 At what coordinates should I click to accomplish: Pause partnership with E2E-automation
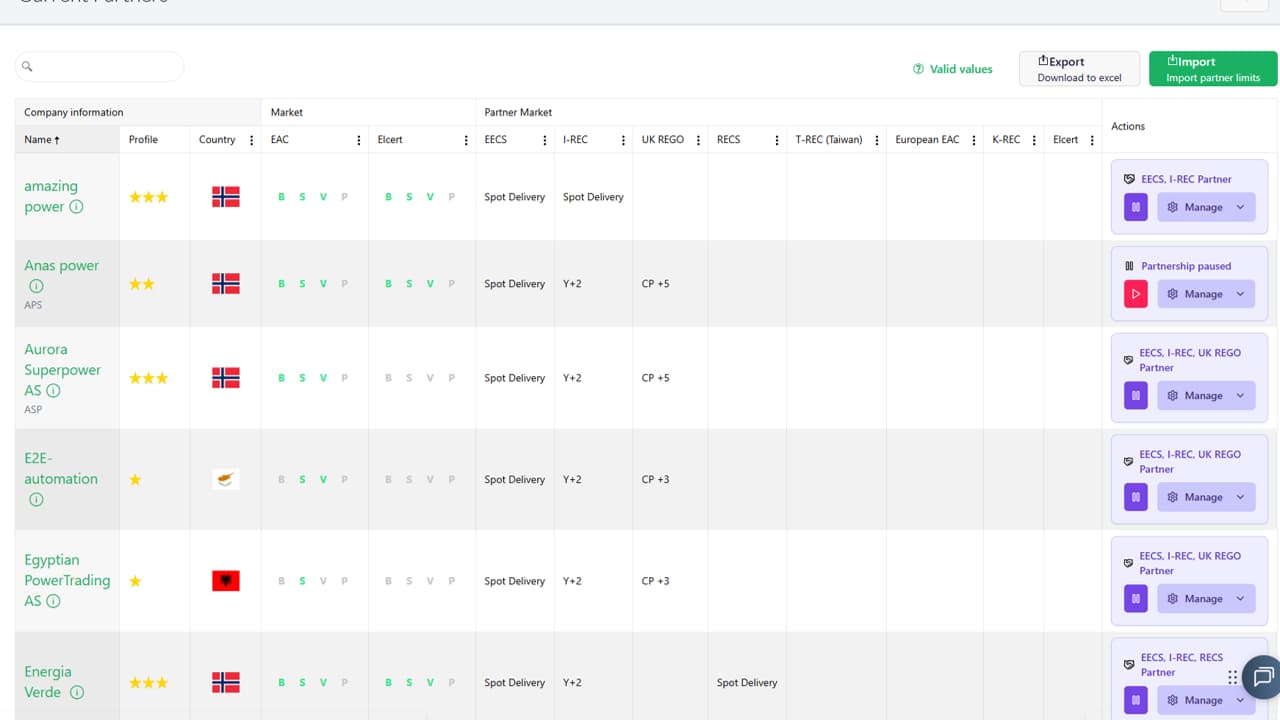(x=1135, y=497)
